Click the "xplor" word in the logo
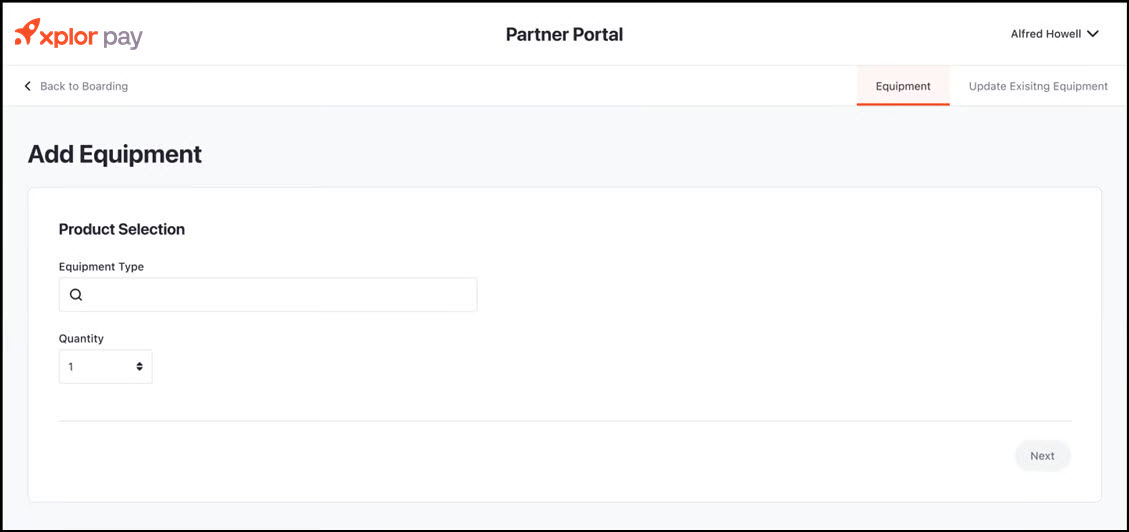The width and height of the screenshot is (1129, 532). click(70, 36)
